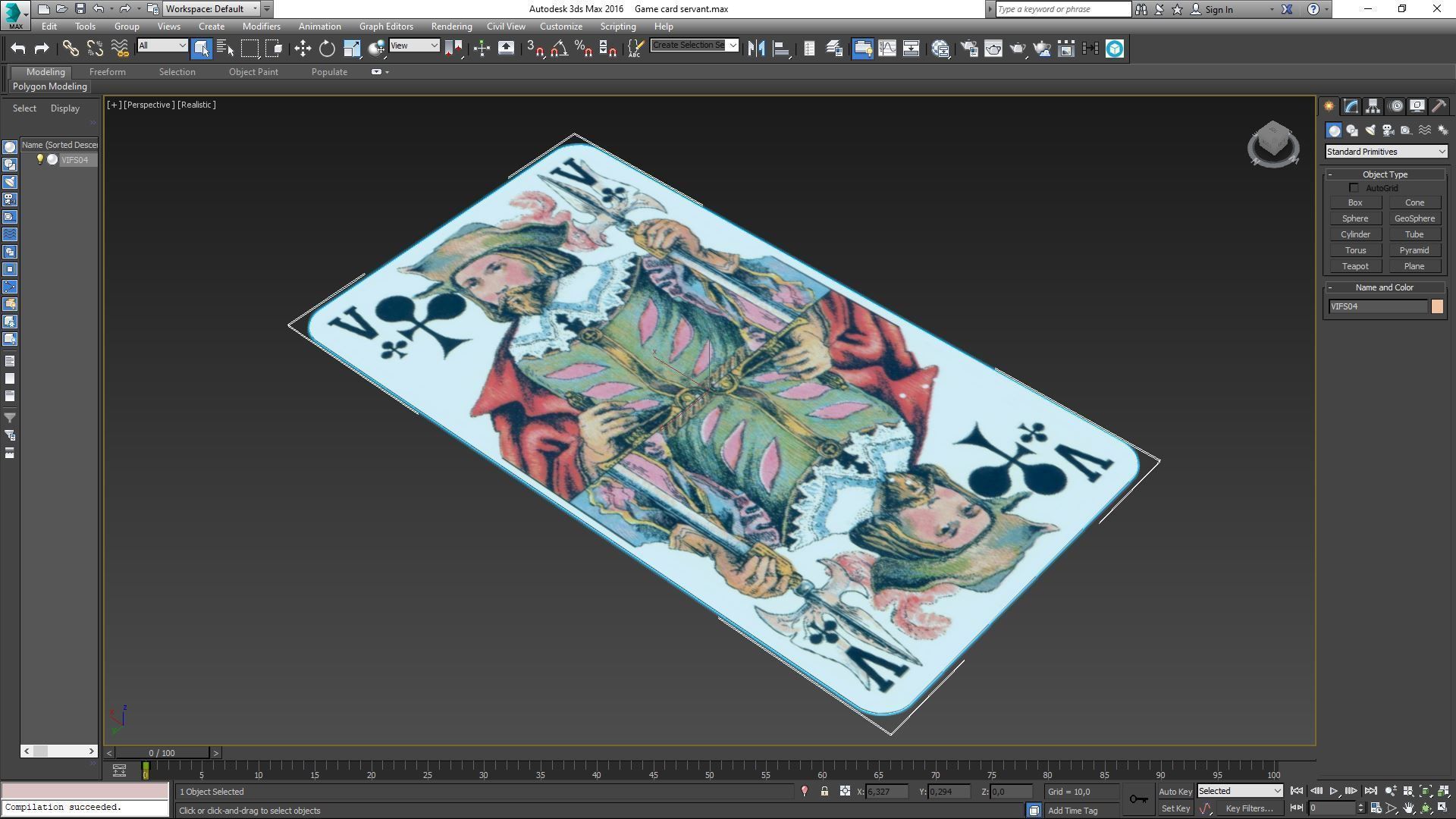Click the Set Key button
The width and height of the screenshot is (1456, 819).
[1175, 808]
